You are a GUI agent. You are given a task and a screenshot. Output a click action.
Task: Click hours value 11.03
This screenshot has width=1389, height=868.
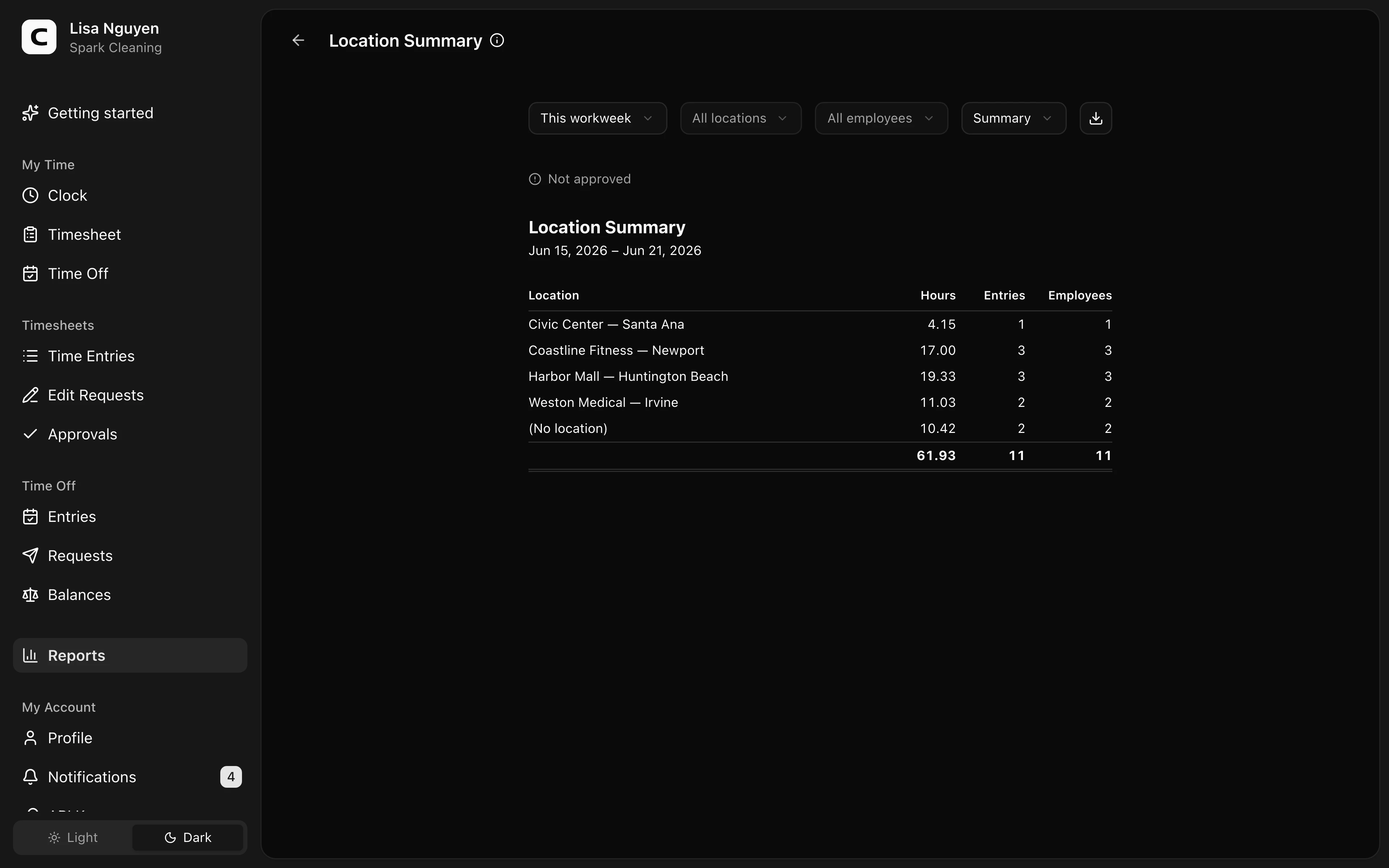click(x=938, y=403)
